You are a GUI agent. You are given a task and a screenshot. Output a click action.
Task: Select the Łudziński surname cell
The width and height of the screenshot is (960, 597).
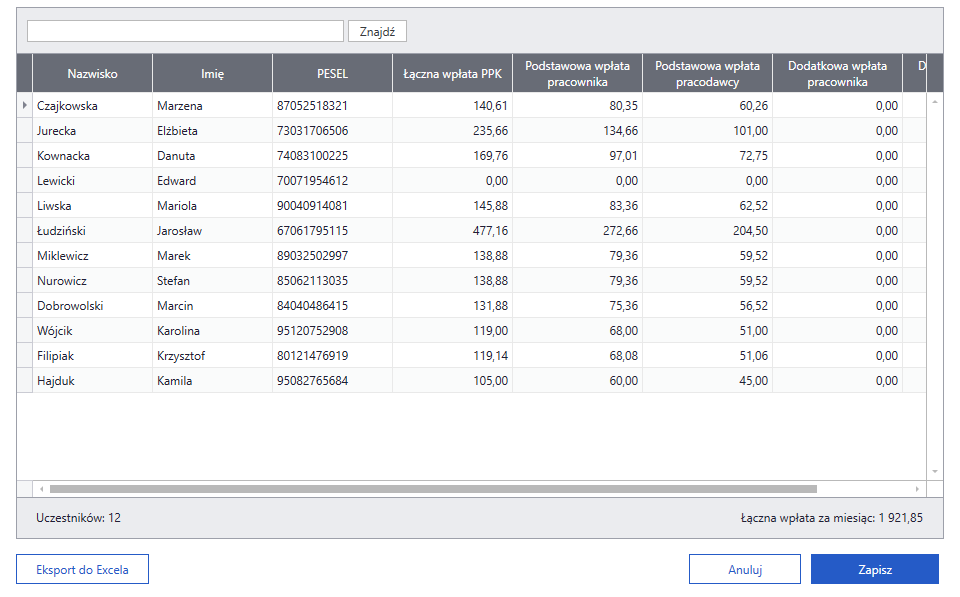click(x=92, y=231)
